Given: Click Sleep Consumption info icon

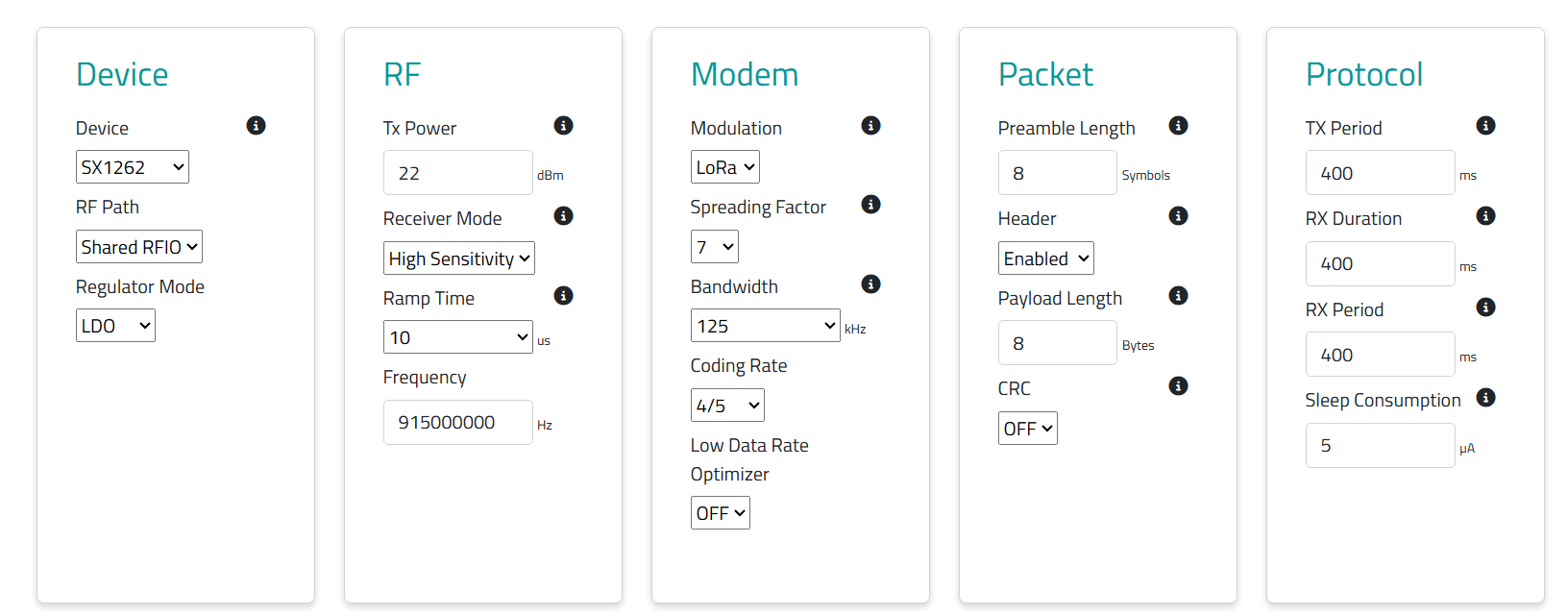Looking at the screenshot, I should point(1485,398).
